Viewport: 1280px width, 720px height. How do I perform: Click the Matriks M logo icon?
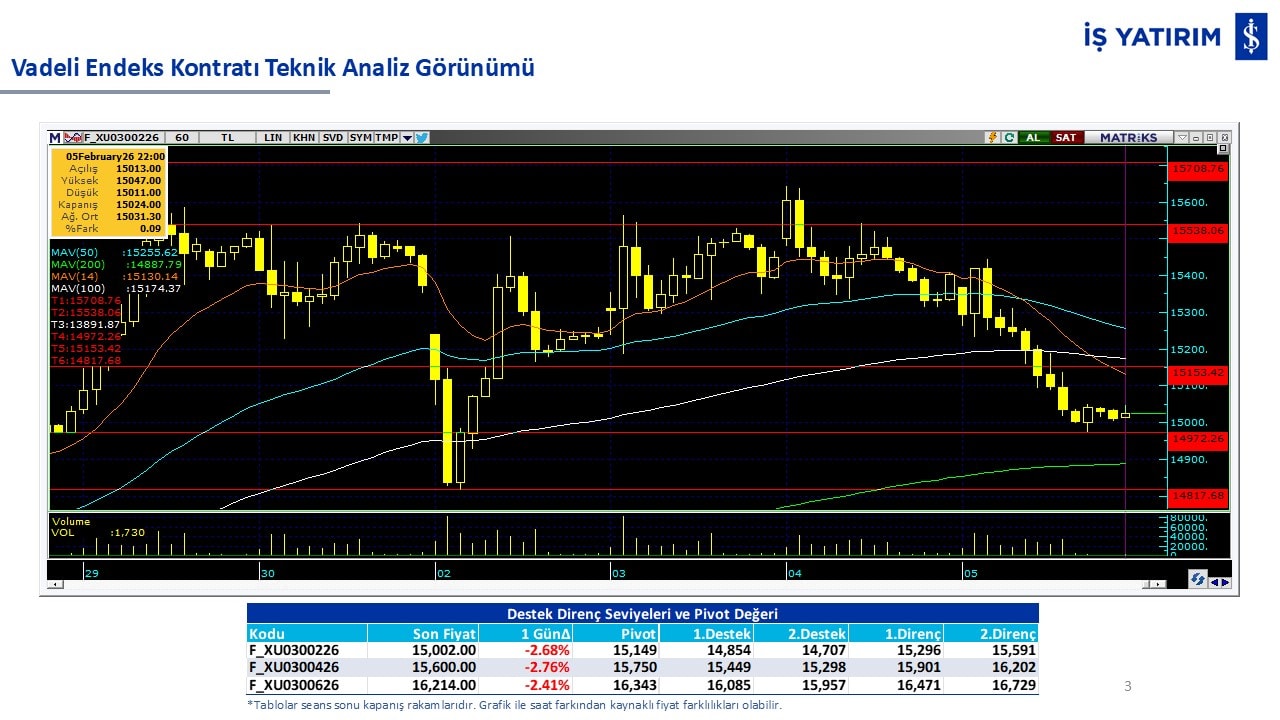point(55,138)
